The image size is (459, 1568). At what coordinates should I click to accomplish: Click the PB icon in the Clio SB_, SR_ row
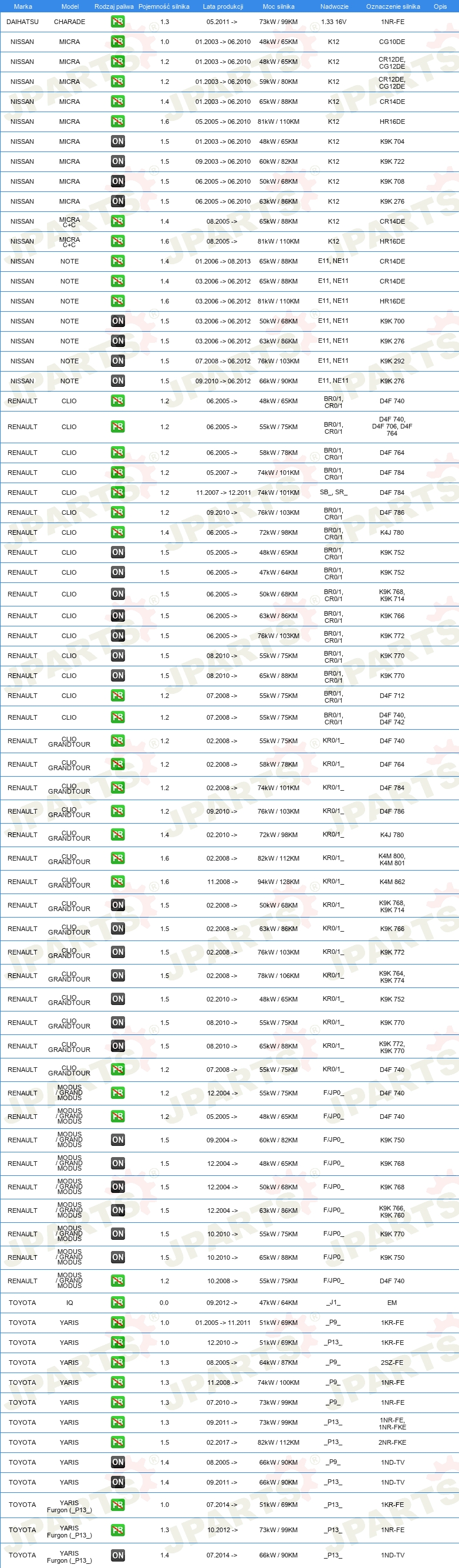(x=117, y=493)
